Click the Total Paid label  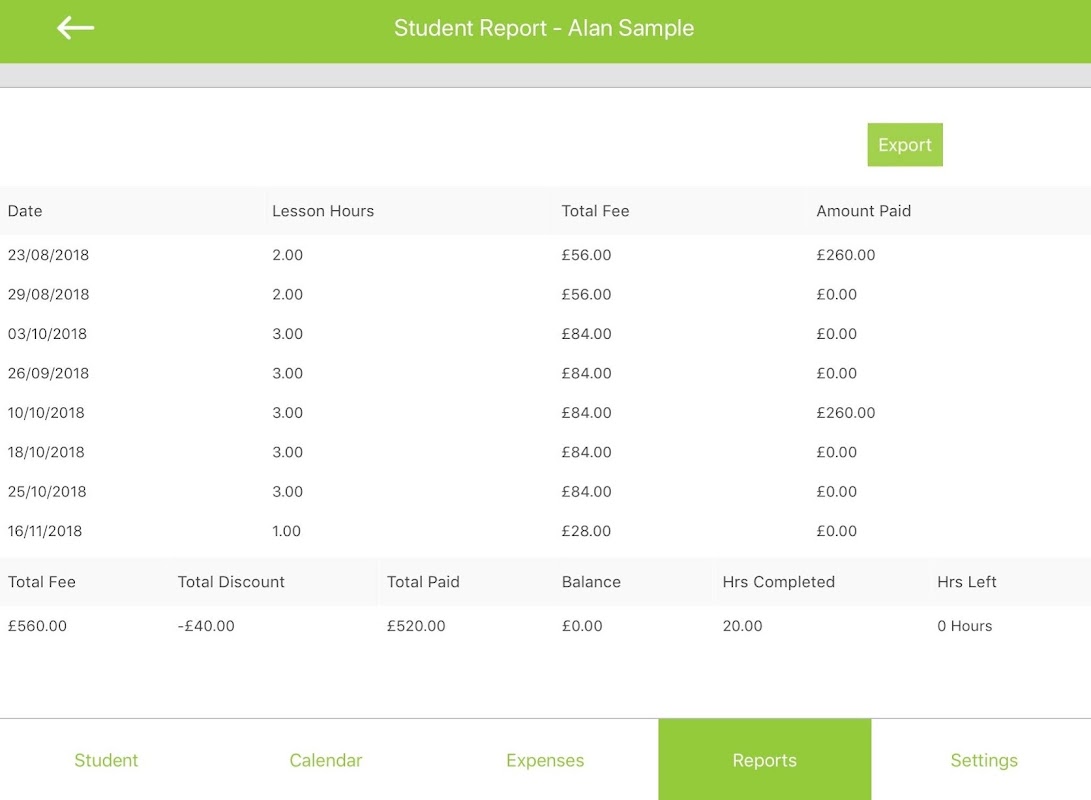click(x=423, y=582)
